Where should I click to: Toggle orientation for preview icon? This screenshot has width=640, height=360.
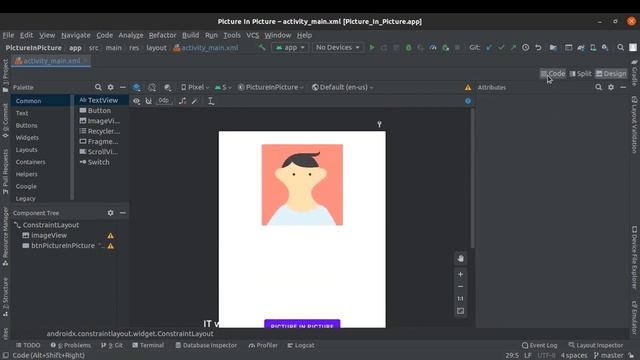click(152, 87)
